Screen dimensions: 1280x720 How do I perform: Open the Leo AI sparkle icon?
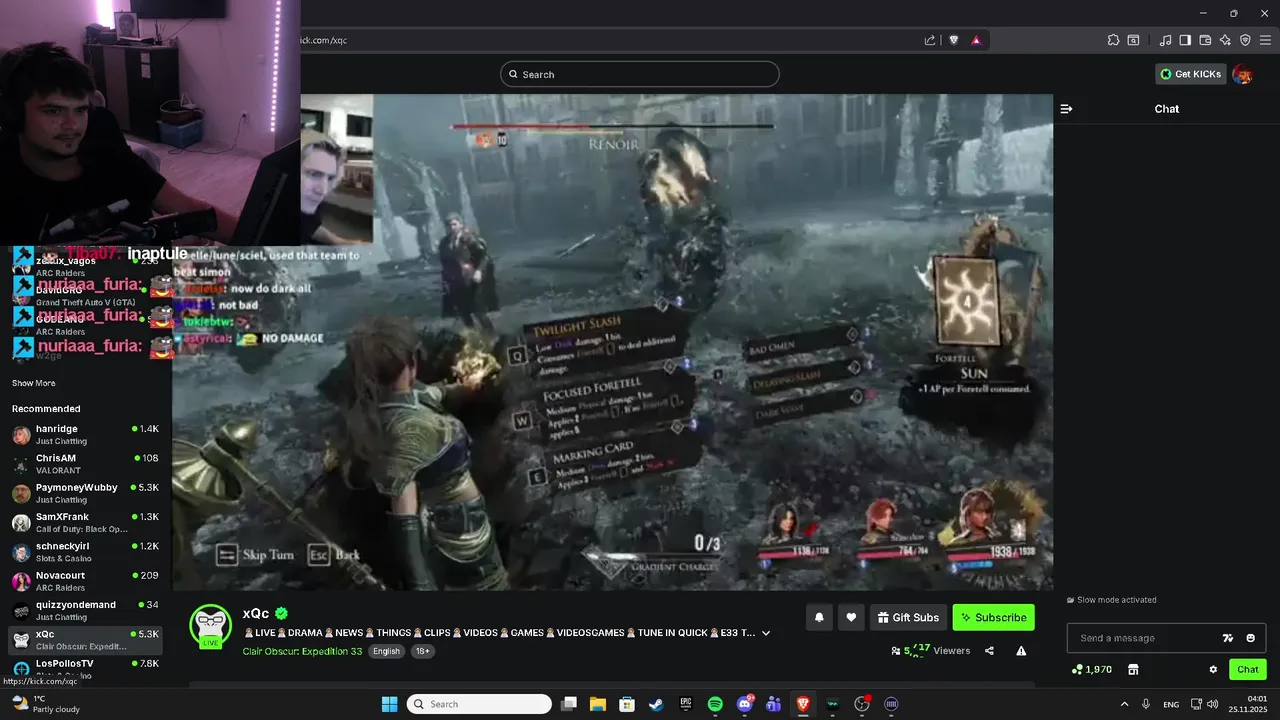1225,40
